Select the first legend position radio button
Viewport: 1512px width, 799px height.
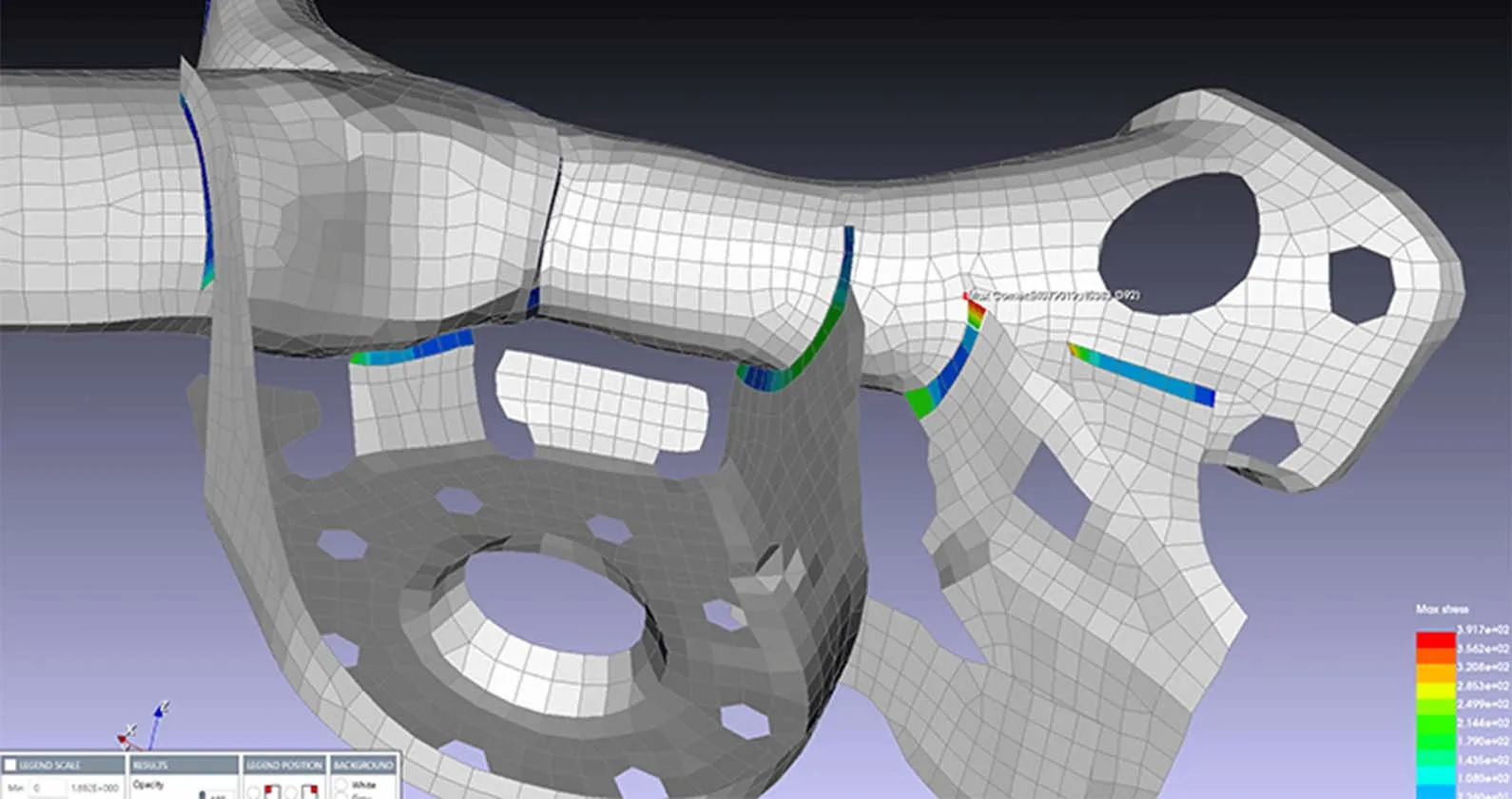click(x=253, y=791)
